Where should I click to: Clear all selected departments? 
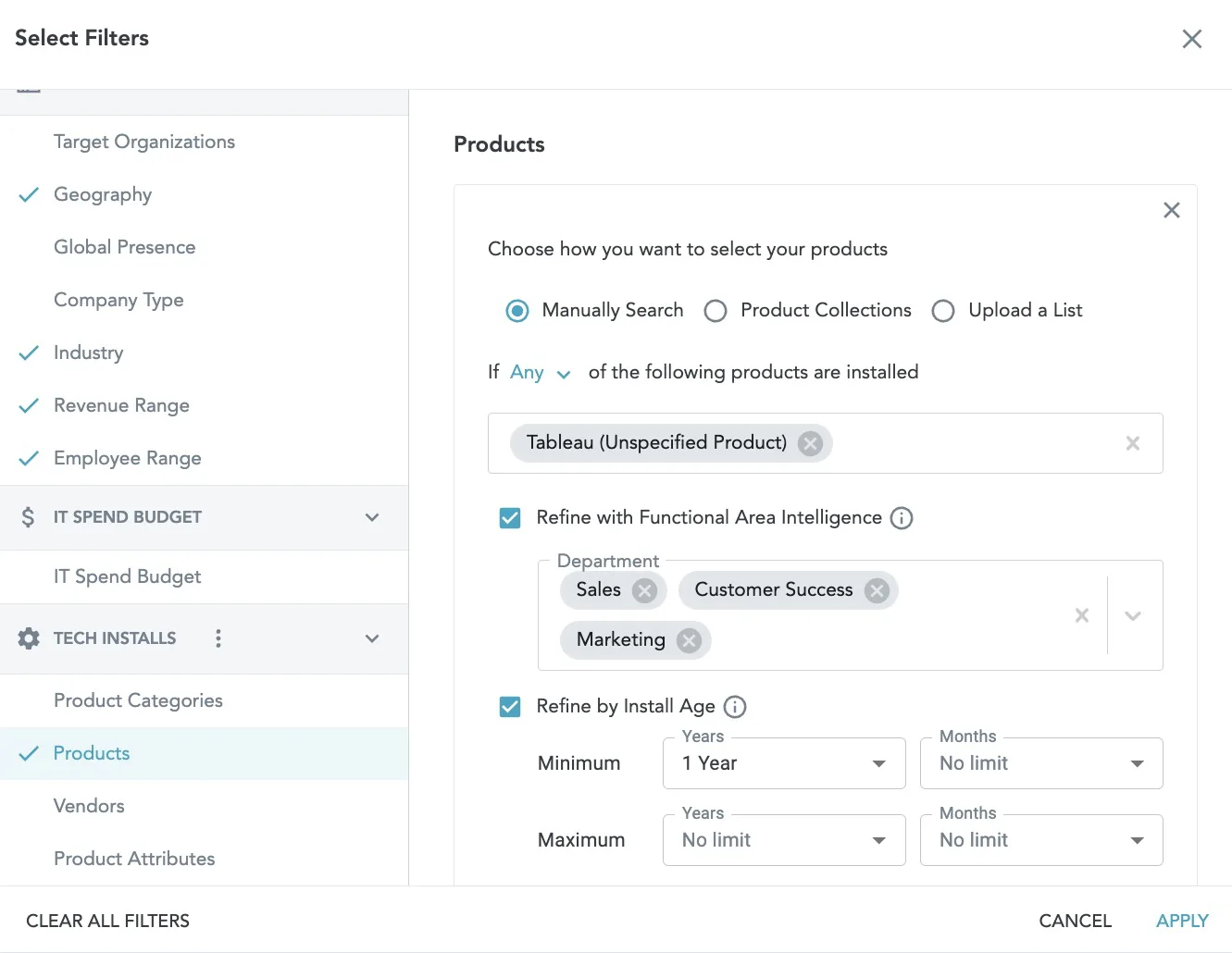1081,615
